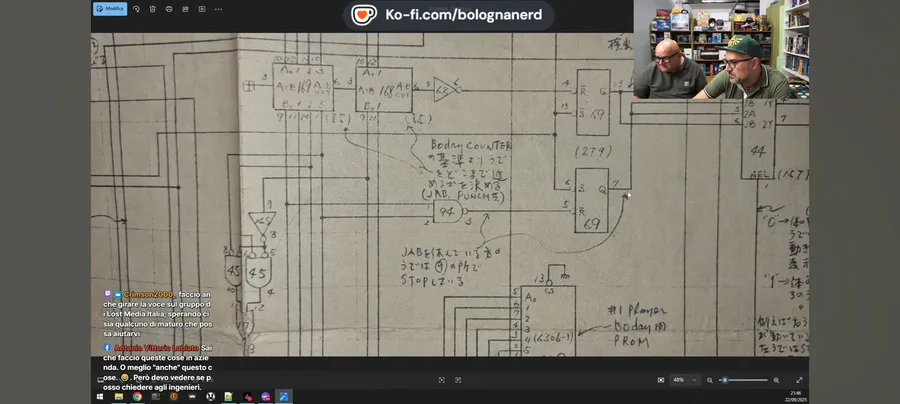Click the Facebook badge beside Antonio's message
Image resolution: width=900 pixels, height=404 pixels.
(107, 348)
